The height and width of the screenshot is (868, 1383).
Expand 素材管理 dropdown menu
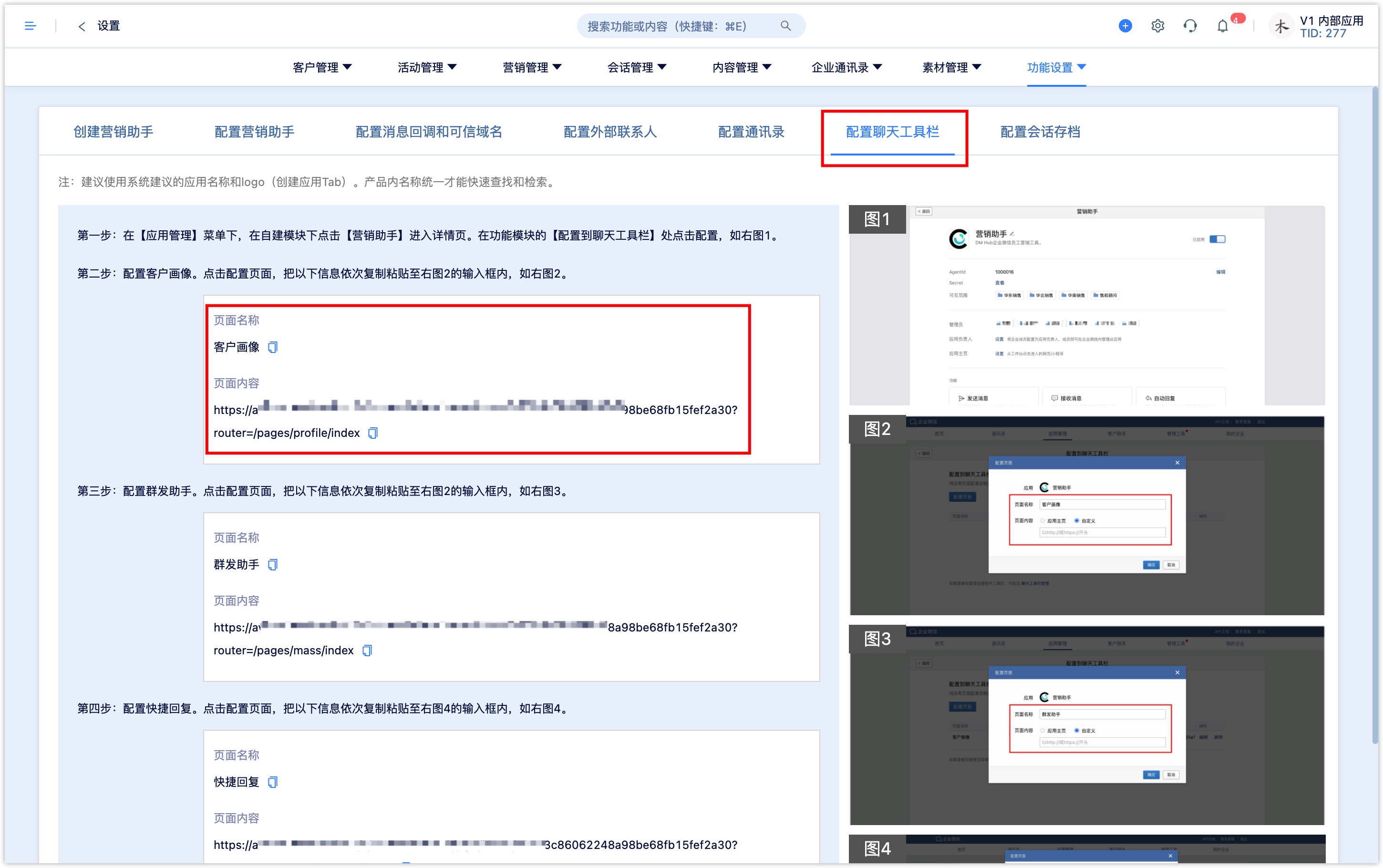point(951,68)
